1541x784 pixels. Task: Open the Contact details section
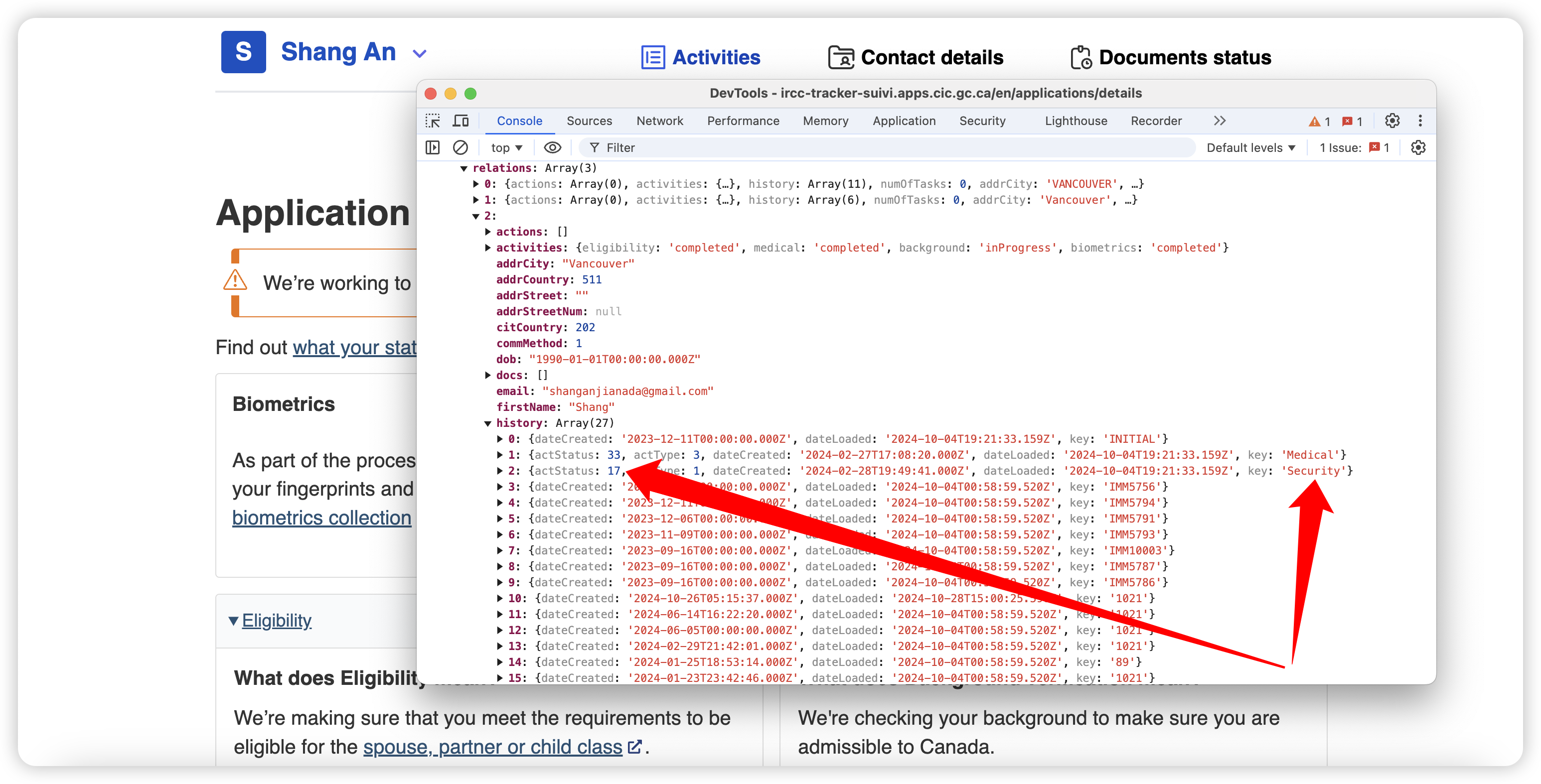coord(915,57)
